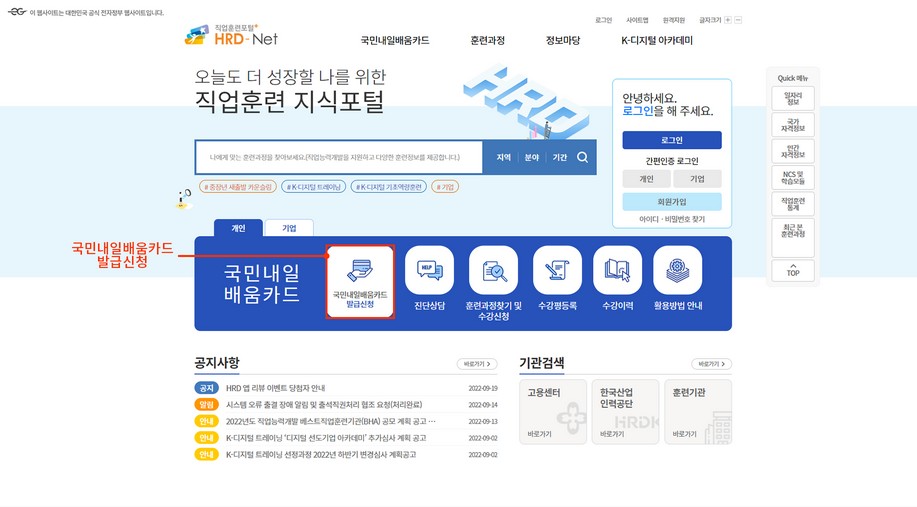Image resolution: width=917 pixels, height=507 pixels.
Task: Select #K-디지털 트레이닝 tag
Action: (x=313, y=187)
